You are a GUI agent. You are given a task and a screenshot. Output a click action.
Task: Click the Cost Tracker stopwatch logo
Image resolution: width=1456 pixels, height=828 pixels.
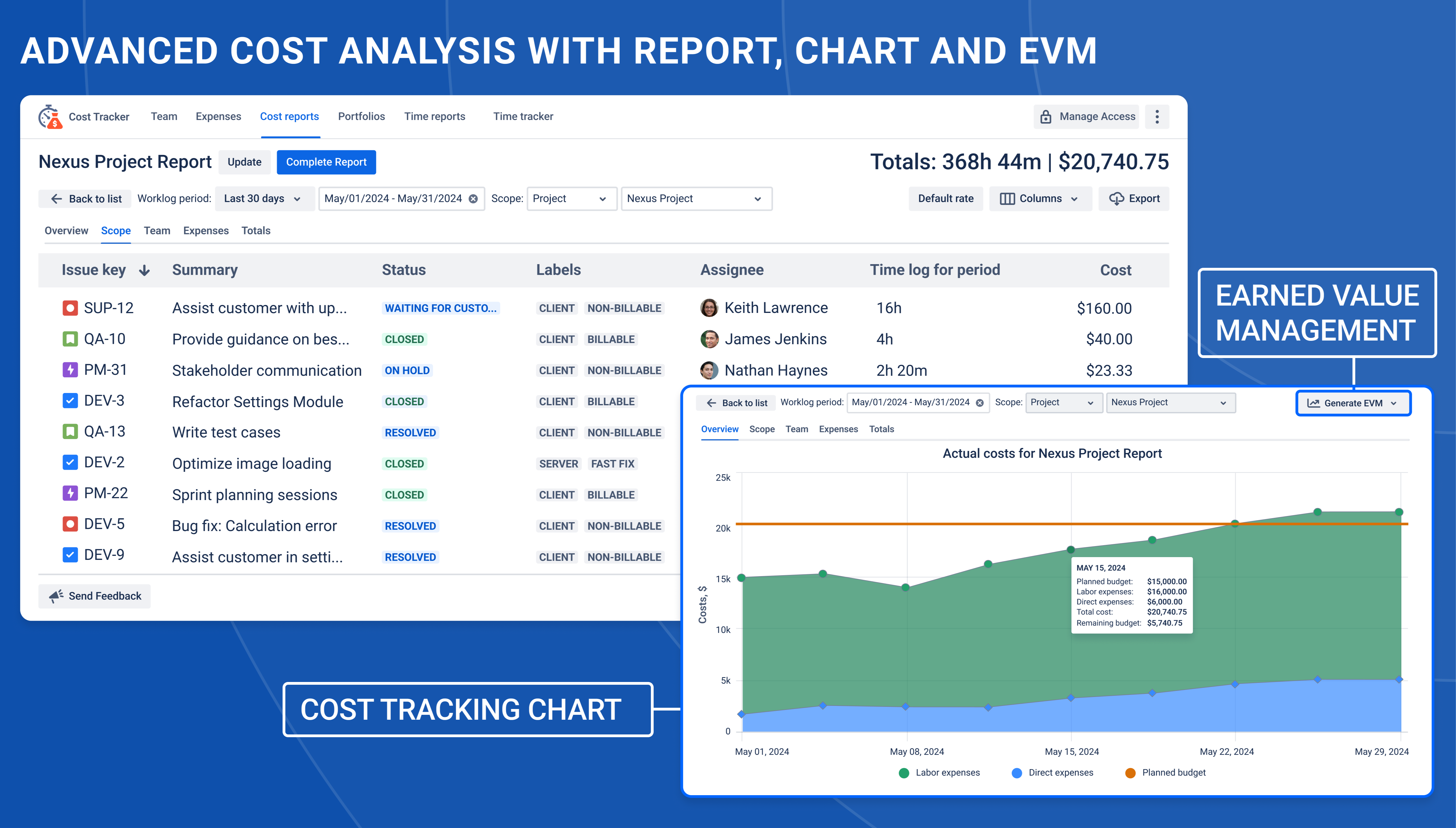50,117
